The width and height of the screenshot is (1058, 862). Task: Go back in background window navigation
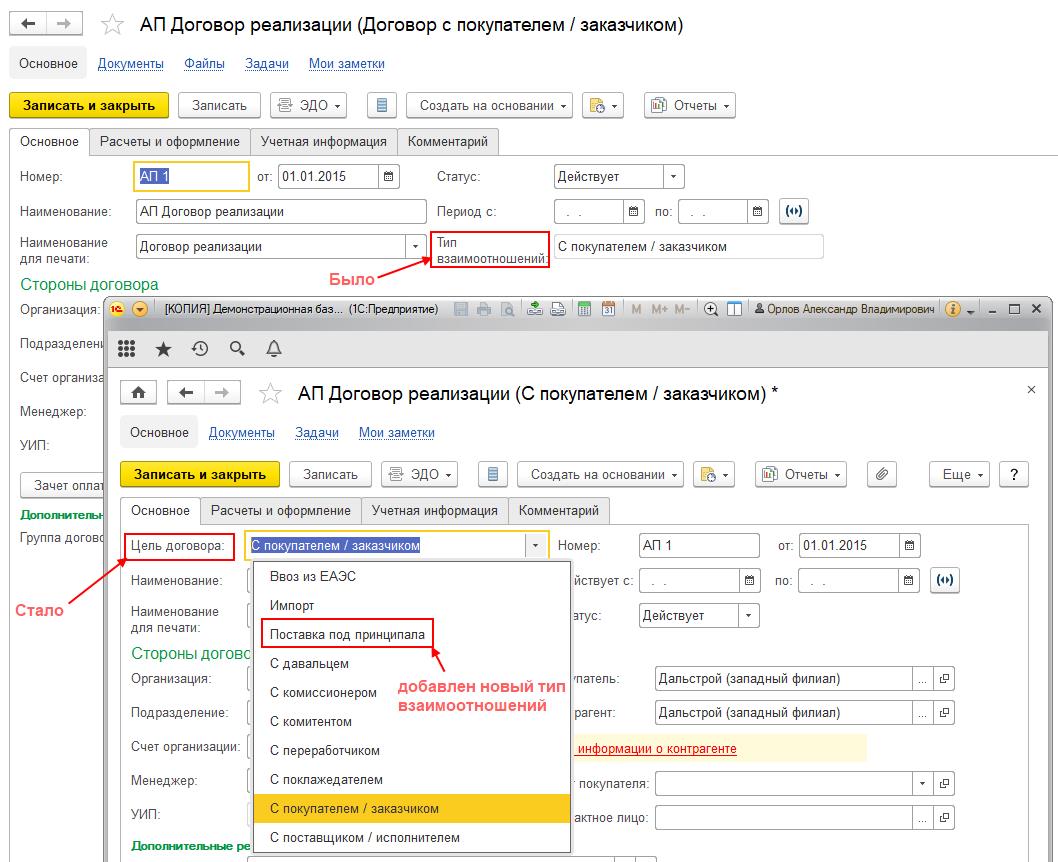pos(28,24)
